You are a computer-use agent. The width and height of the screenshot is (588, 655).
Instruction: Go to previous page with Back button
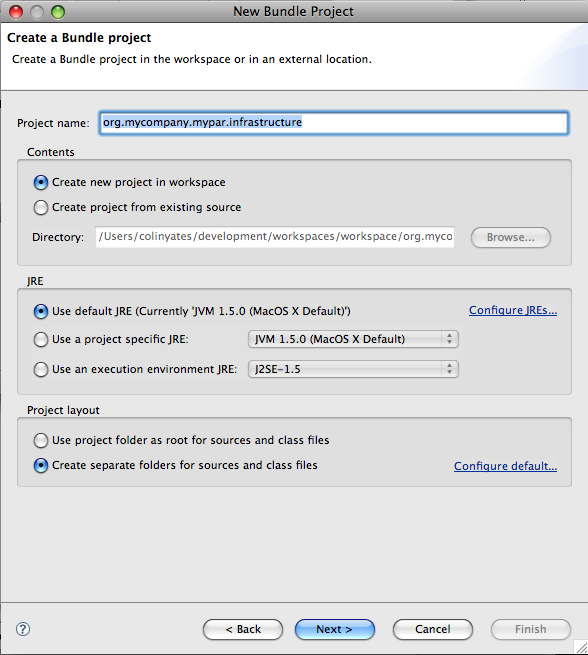pyautogui.click(x=243, y=629)
